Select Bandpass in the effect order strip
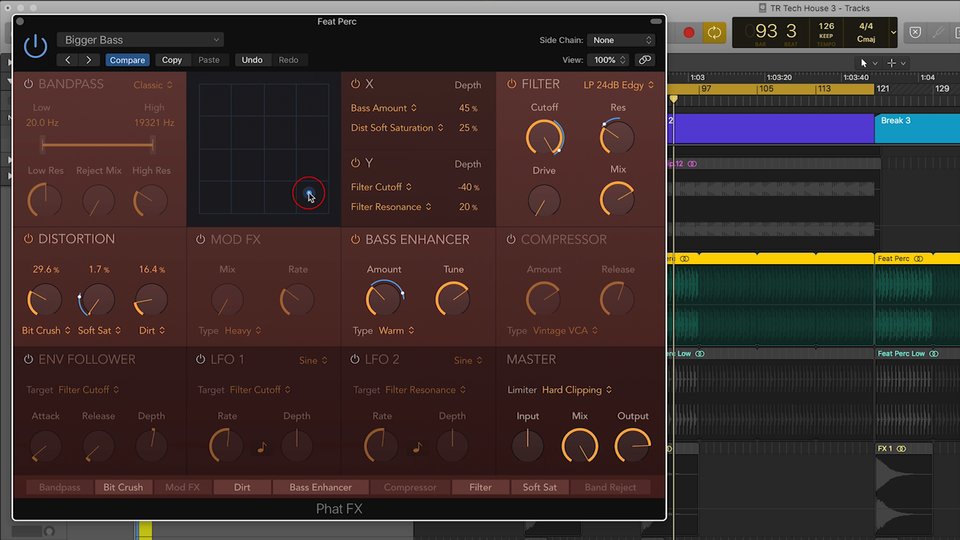 tap(59, 487)
